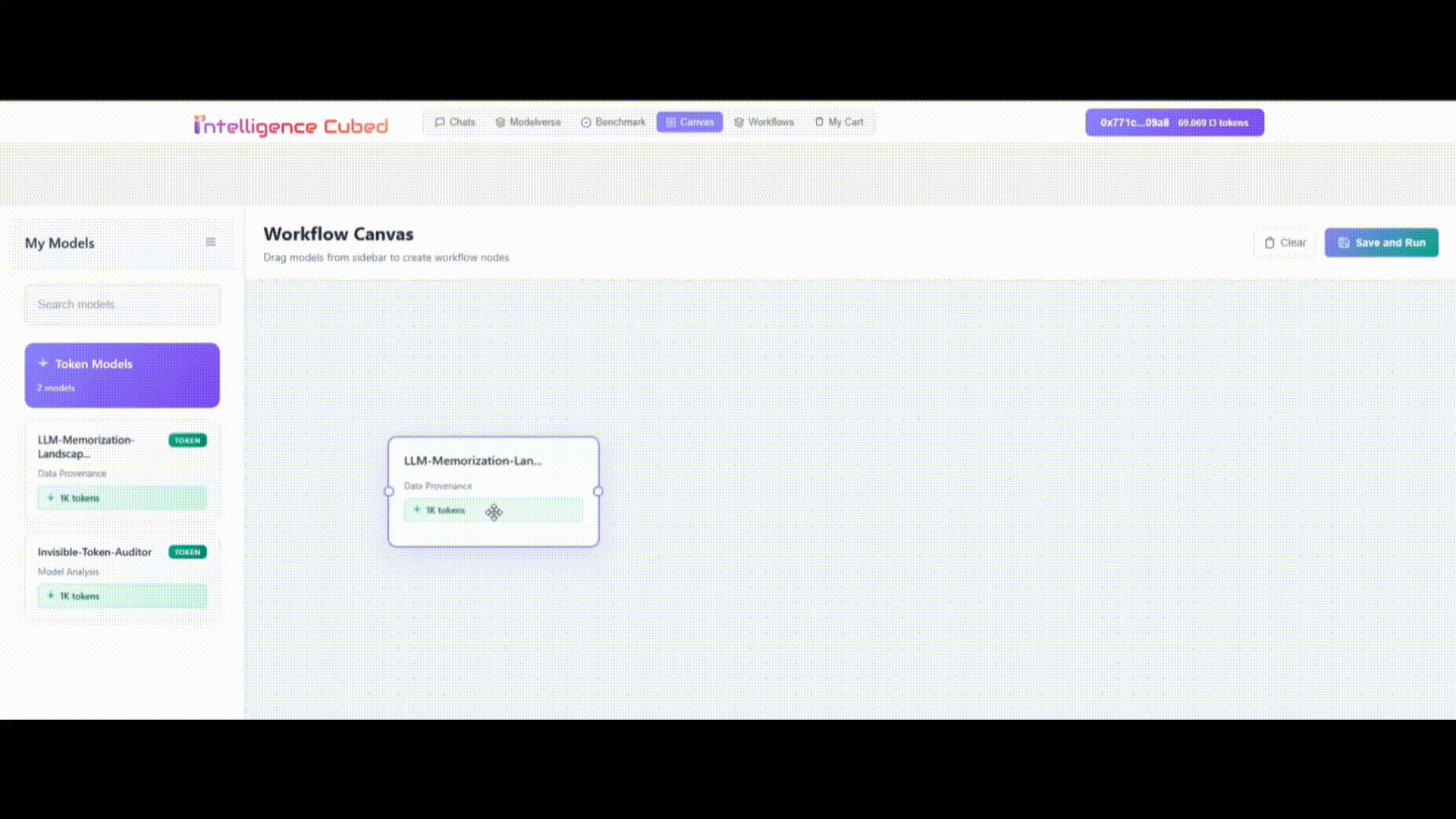Viewport: 1456px width, 819px height.
Task: Click the trash icon inside the Clear button
Action: click(1270, 243)
